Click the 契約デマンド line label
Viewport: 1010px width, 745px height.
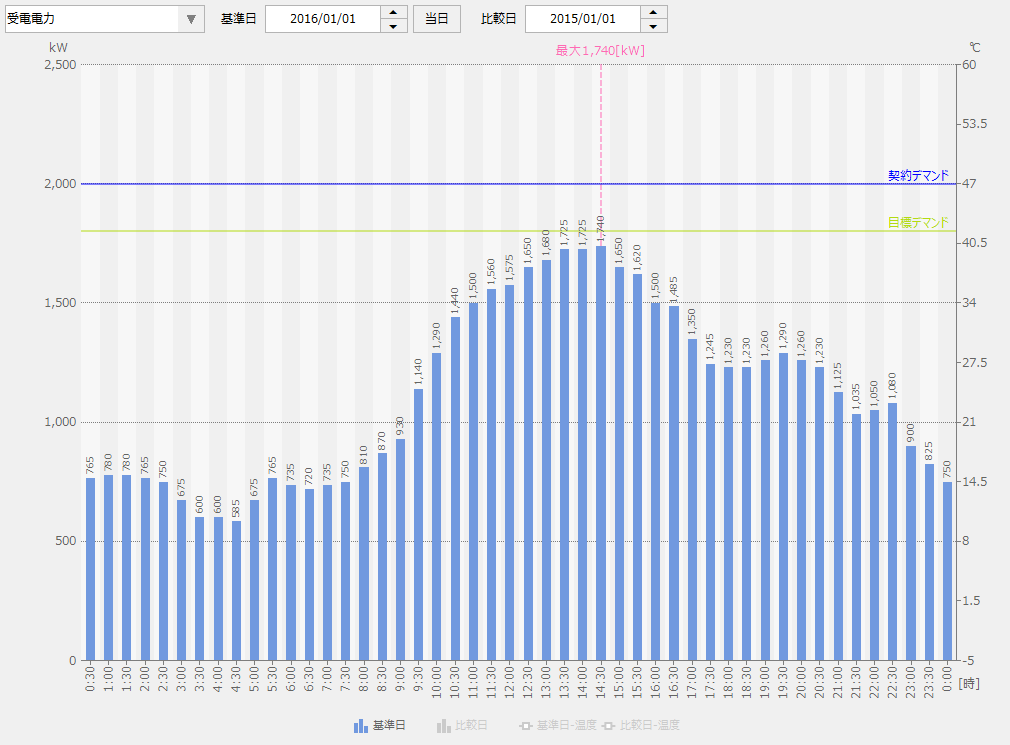pos(917,176)
